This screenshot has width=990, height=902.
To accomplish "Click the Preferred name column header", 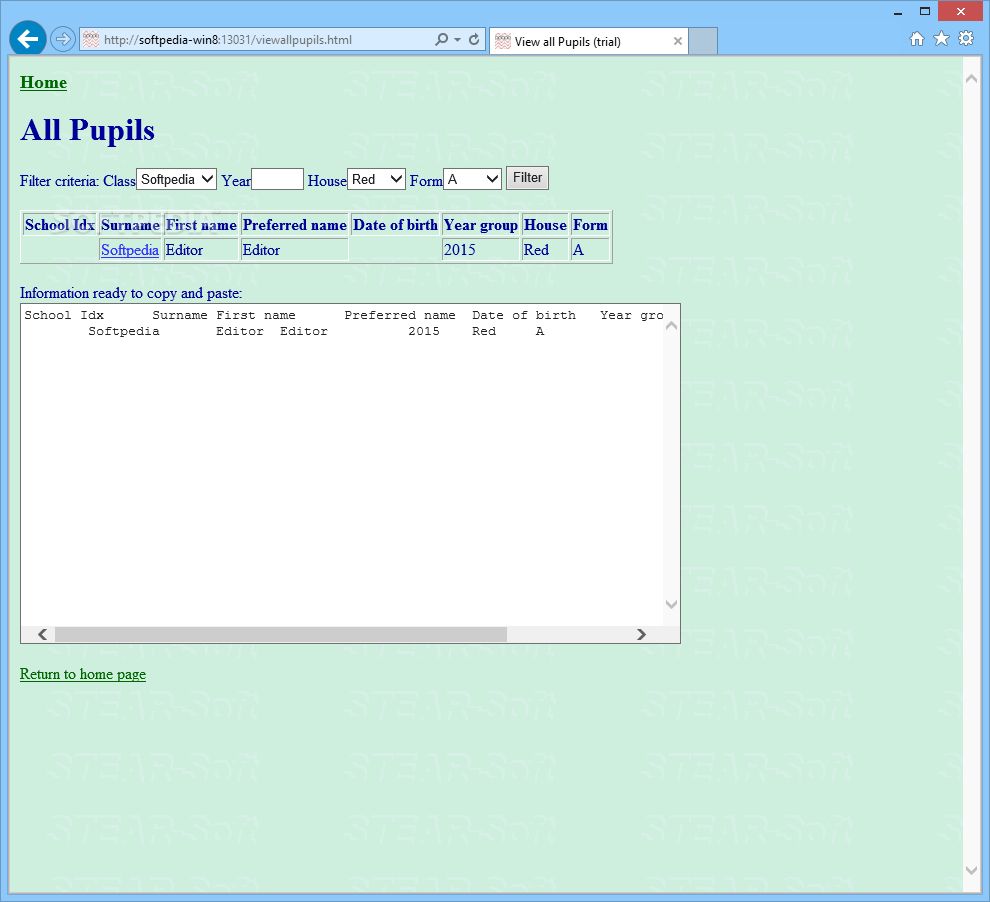I will [x=295, y=225].
